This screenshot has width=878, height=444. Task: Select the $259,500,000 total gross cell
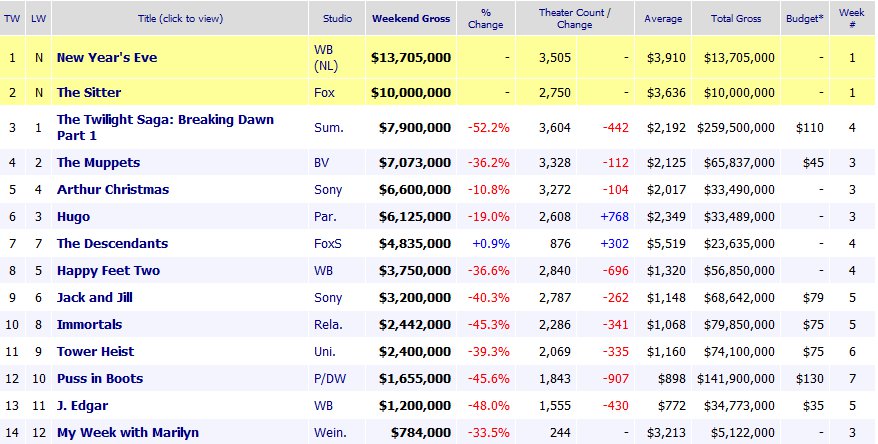(x=736, y=128)
